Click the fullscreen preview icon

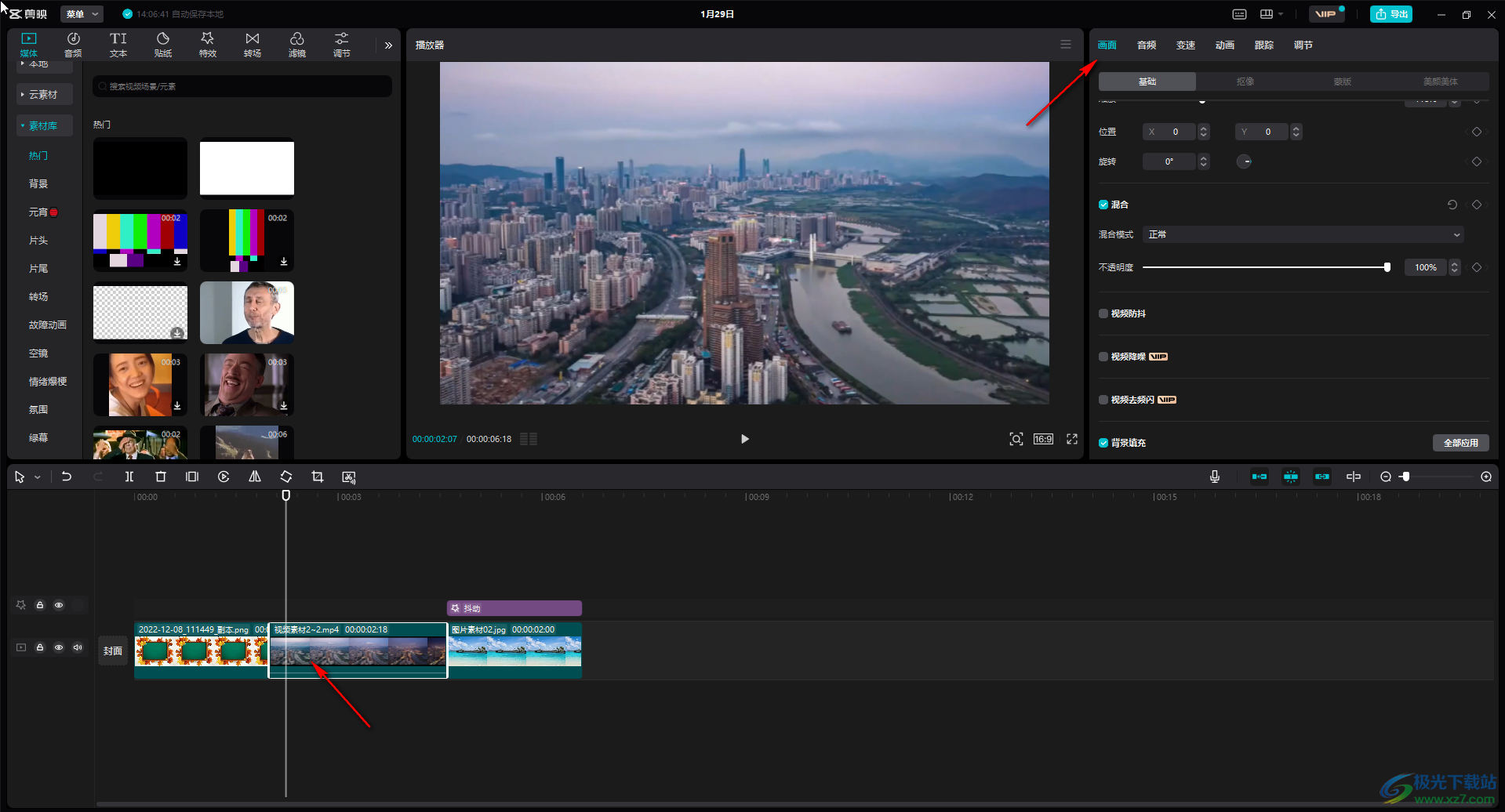click(1072, 439)
